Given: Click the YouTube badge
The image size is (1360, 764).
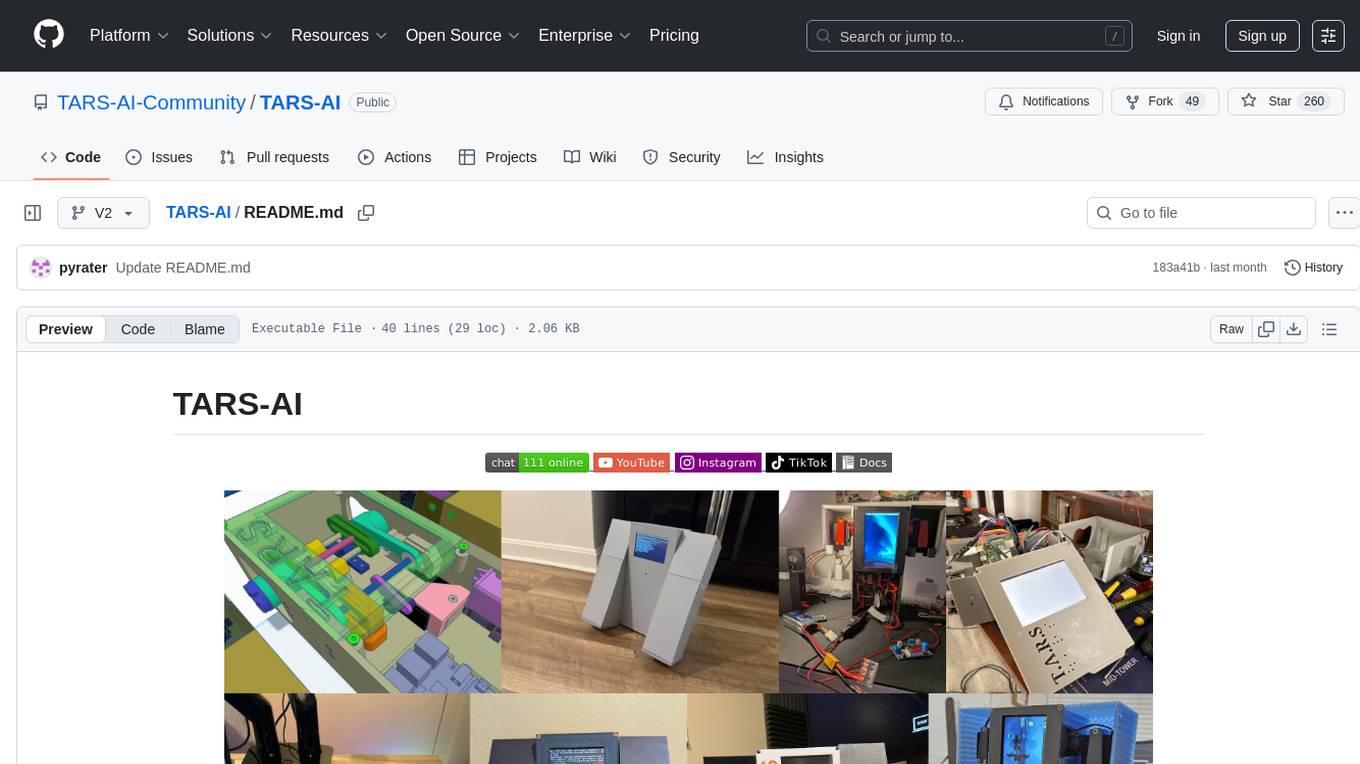Looking at the screenshot, I should click(631, 462).
